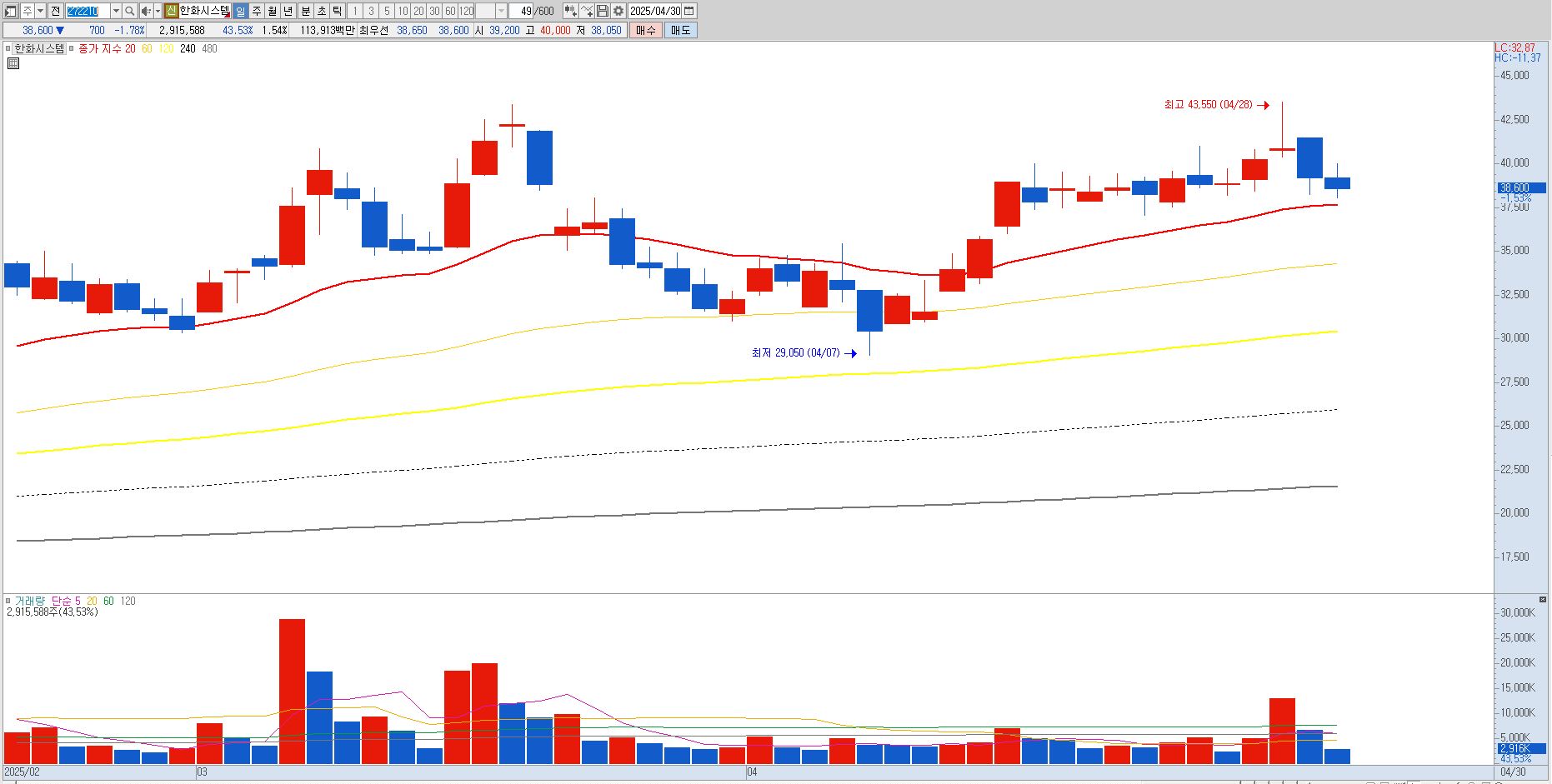
Task: Click the 전 button in toolbar
Action: (55, 11)
